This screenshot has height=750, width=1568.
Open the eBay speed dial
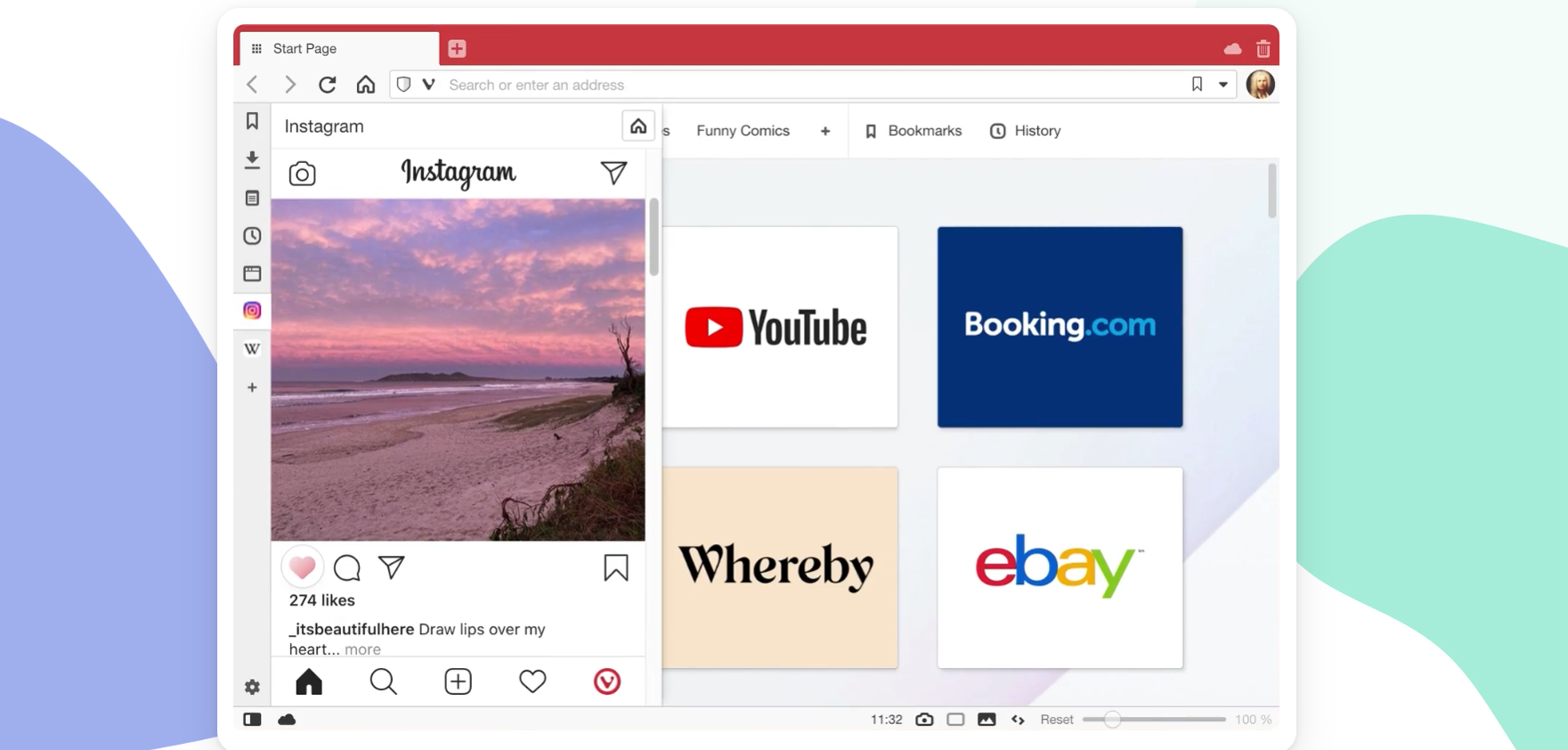point(1060,567)
